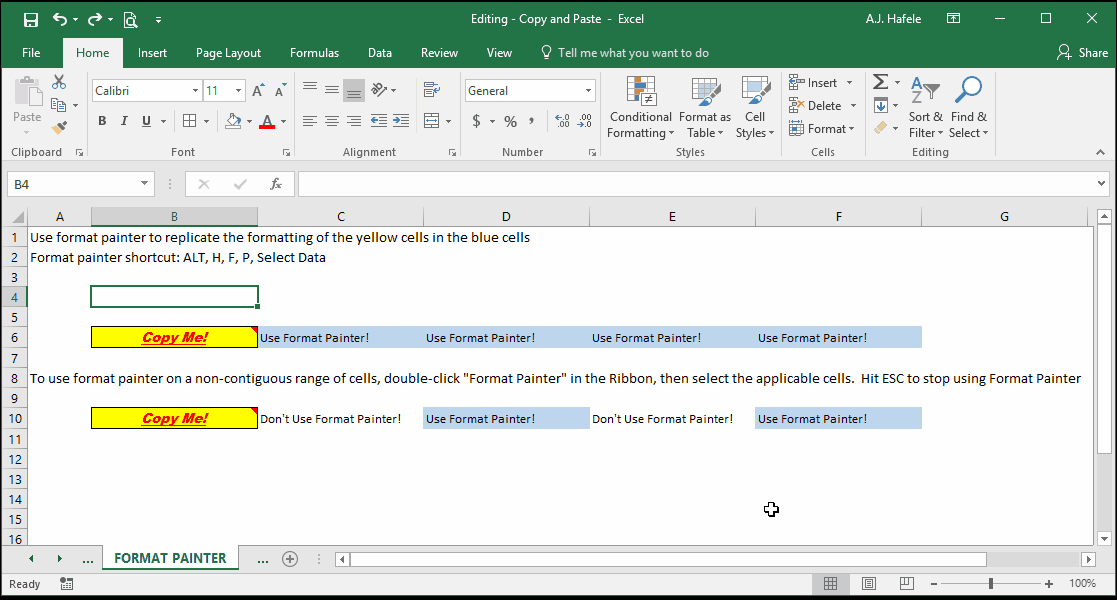Viewport: 1117px width, 600px height.
Task: Click the Merge & Center icon
Action: (x=431, y=121)
